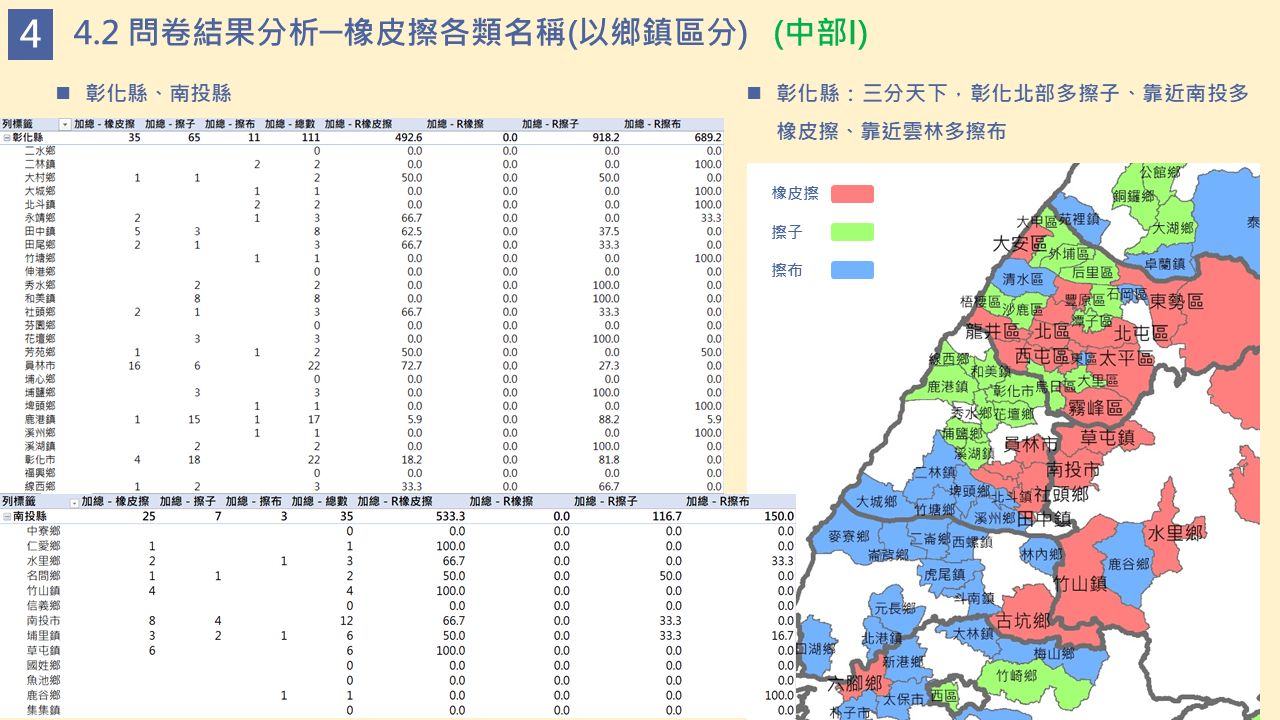Select the 二水鄉 row label
The width and height of the screenshot is (1280, 720).
click(40, 150)
